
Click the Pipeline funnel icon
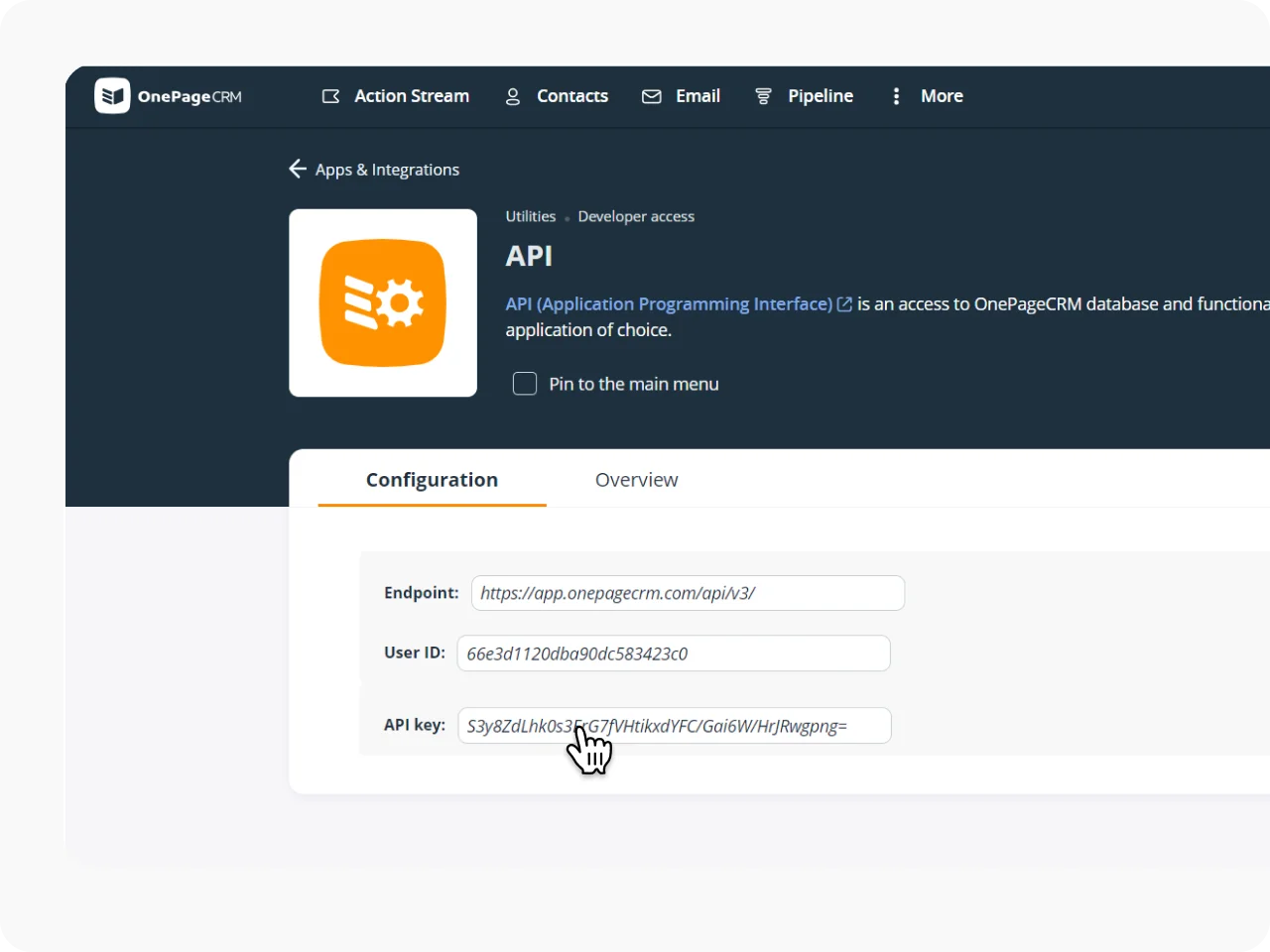click(763, 96)
